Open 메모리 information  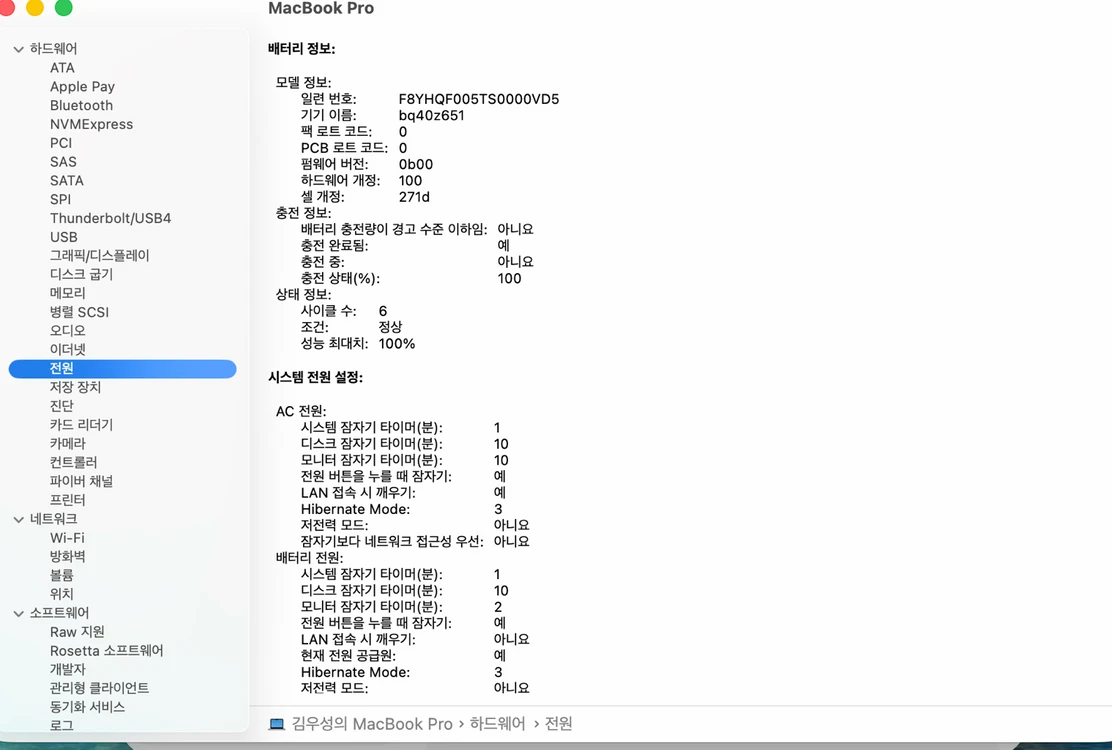point(67,293)
